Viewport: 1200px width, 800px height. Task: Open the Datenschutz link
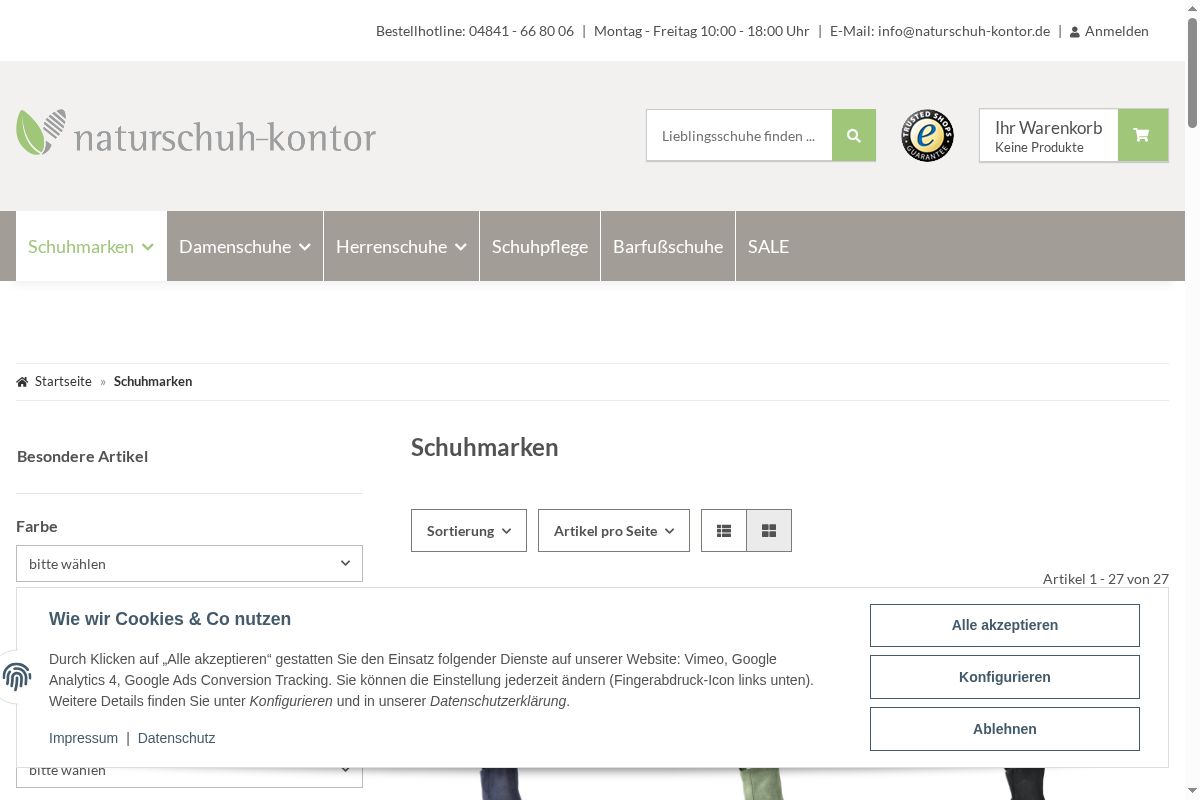pos(176,738)
